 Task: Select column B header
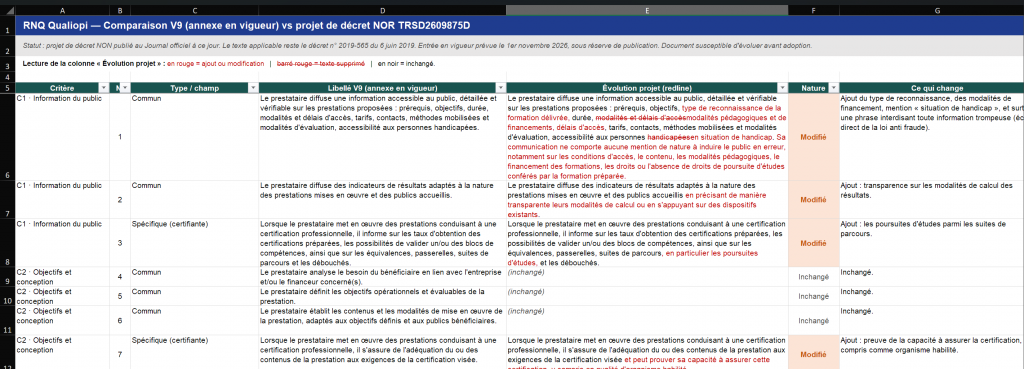click(x=120, y=10)
